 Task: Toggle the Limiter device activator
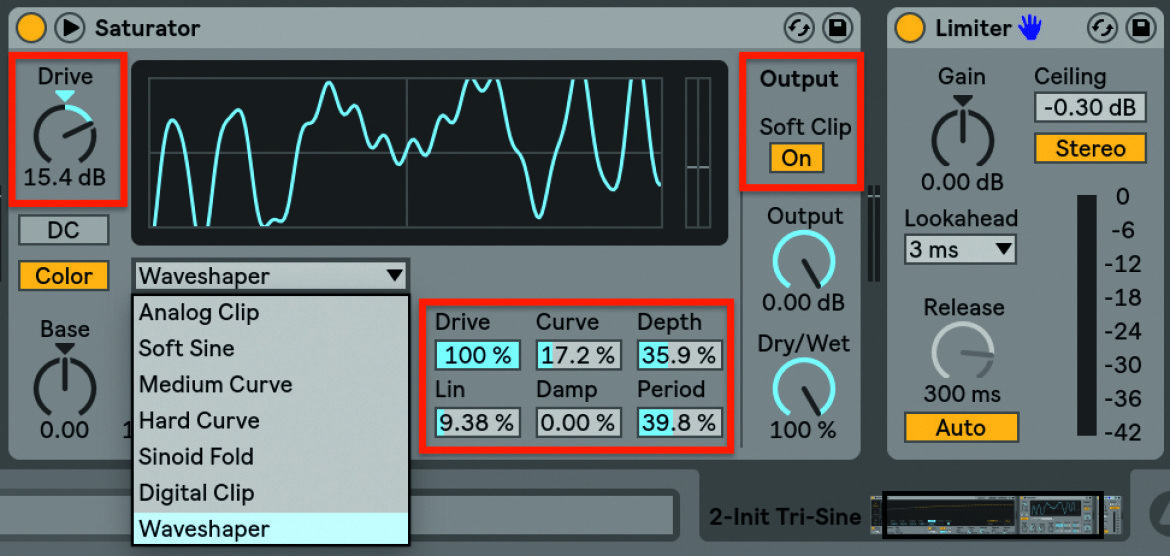tap(910, 28)
